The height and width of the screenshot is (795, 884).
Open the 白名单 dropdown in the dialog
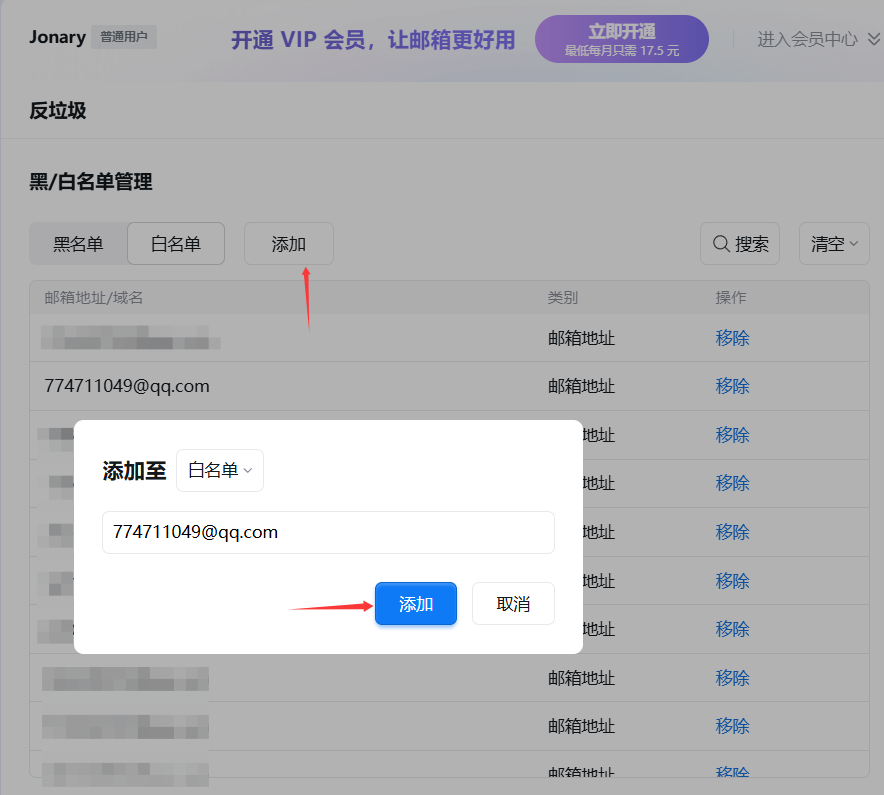(220, 470)
